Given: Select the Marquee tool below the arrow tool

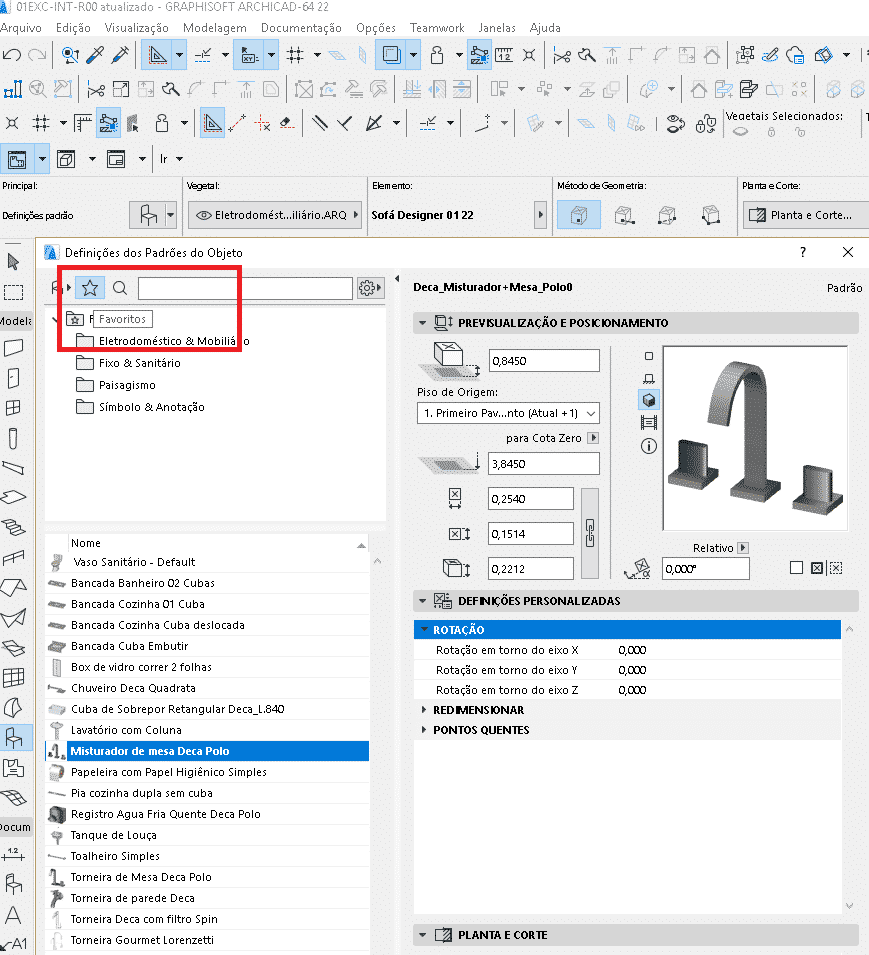Looking at the screenshot, I should coord(13,290).
